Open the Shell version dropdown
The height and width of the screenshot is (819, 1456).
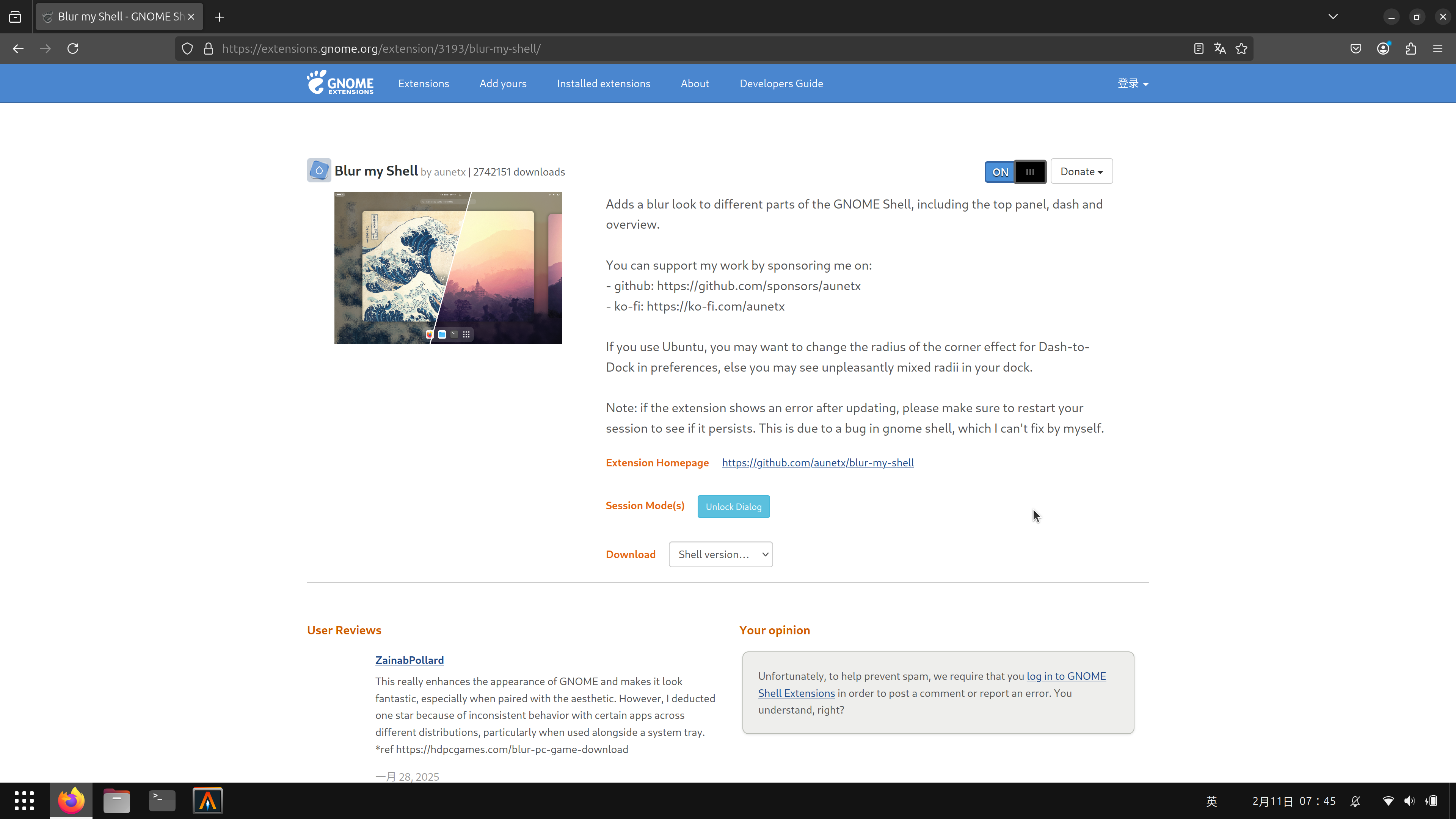tap(721, 554)
